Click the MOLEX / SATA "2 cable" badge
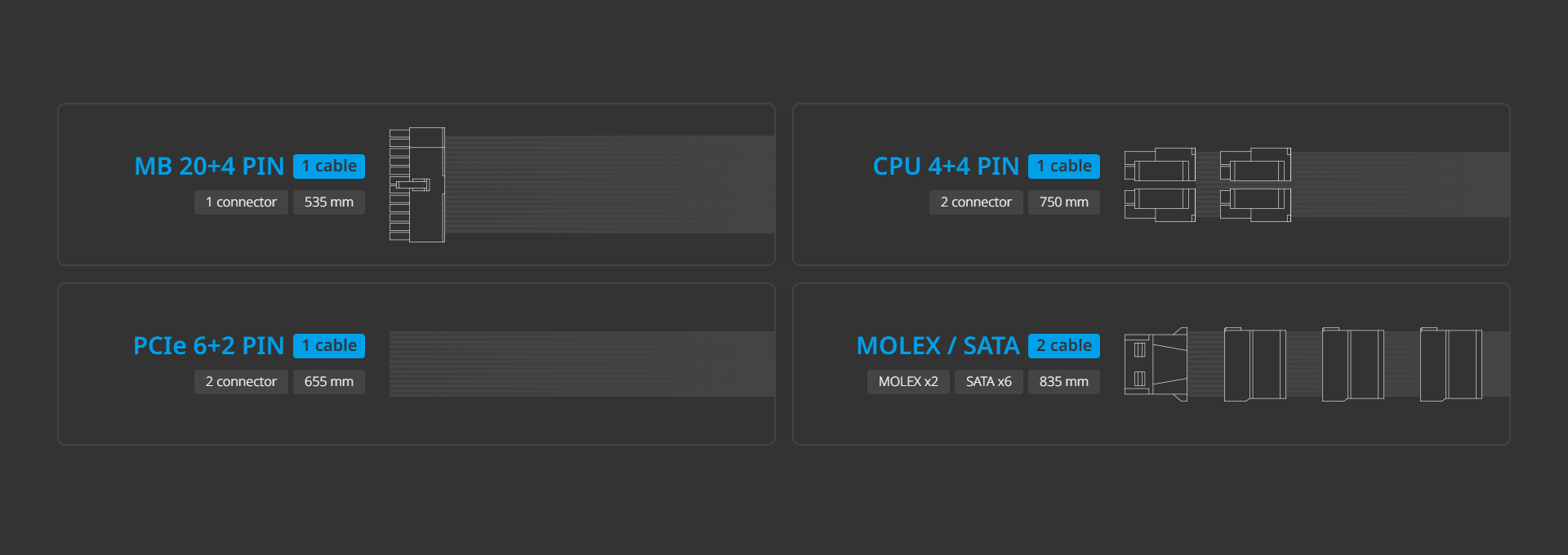1568x555 pixels. pos(1064,346)
